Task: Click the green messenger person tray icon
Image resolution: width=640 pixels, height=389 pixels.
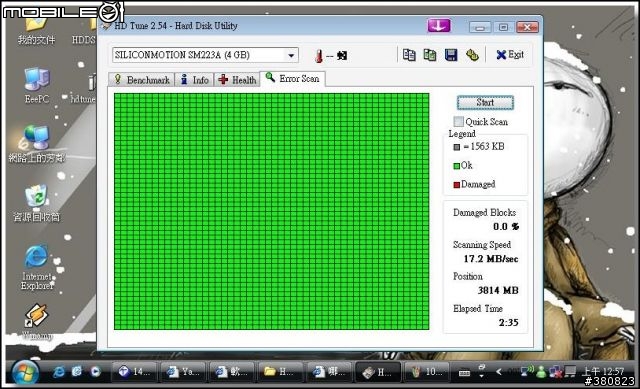Action: coord(541,371)
